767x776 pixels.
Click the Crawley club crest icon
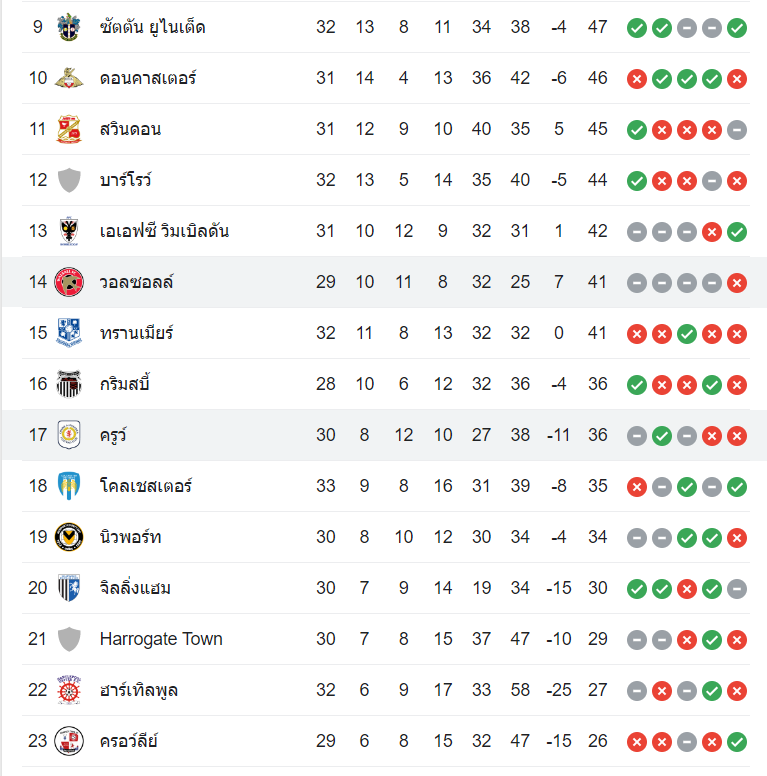pos(69,741)
